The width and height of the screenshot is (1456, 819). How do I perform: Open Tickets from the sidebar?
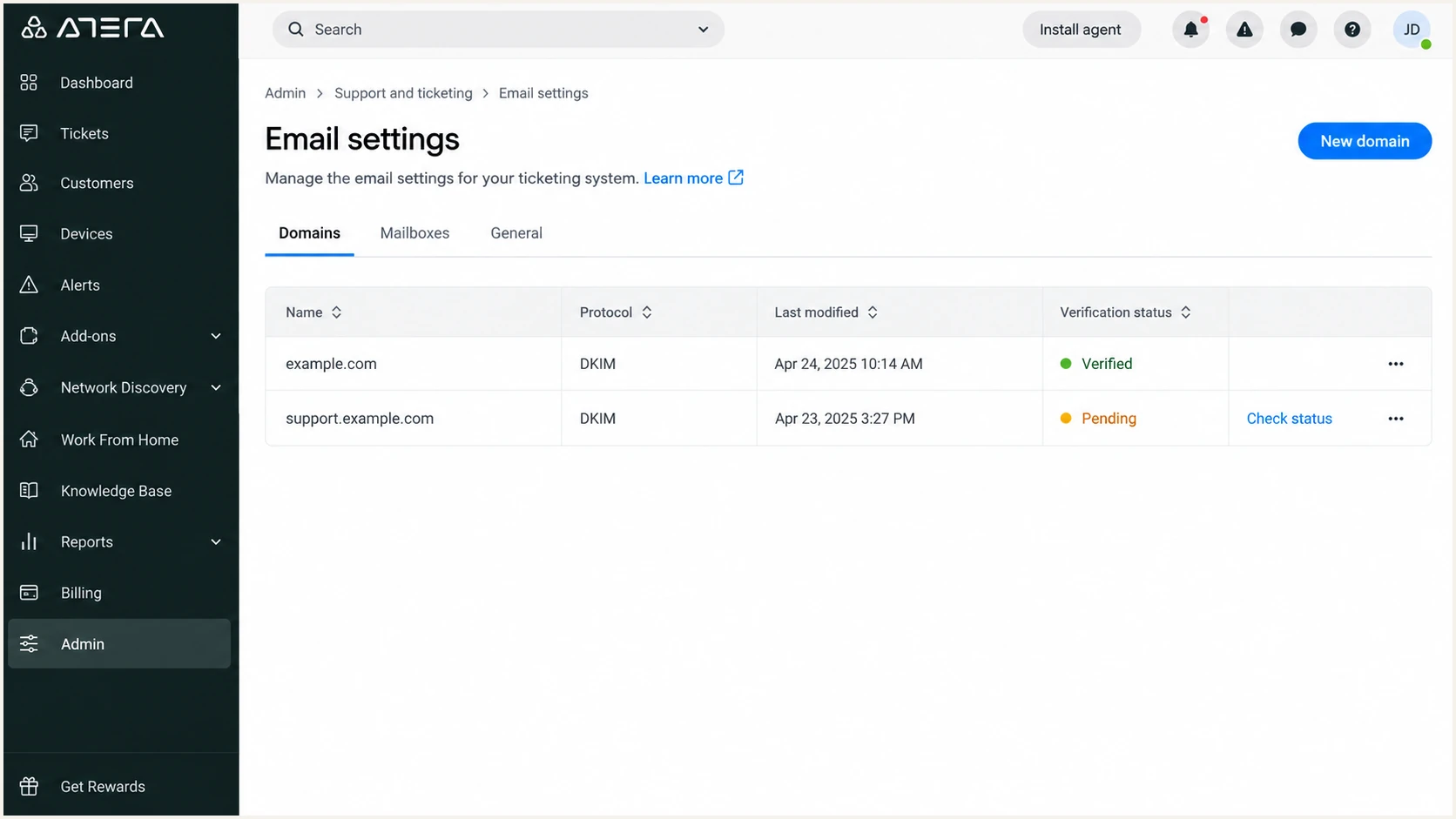click(119, 133)
